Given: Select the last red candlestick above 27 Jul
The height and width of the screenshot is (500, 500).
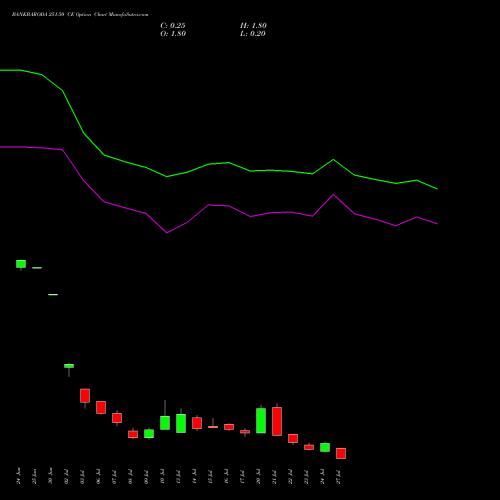Looking at the screenshot, I should [x=341, y=453].
